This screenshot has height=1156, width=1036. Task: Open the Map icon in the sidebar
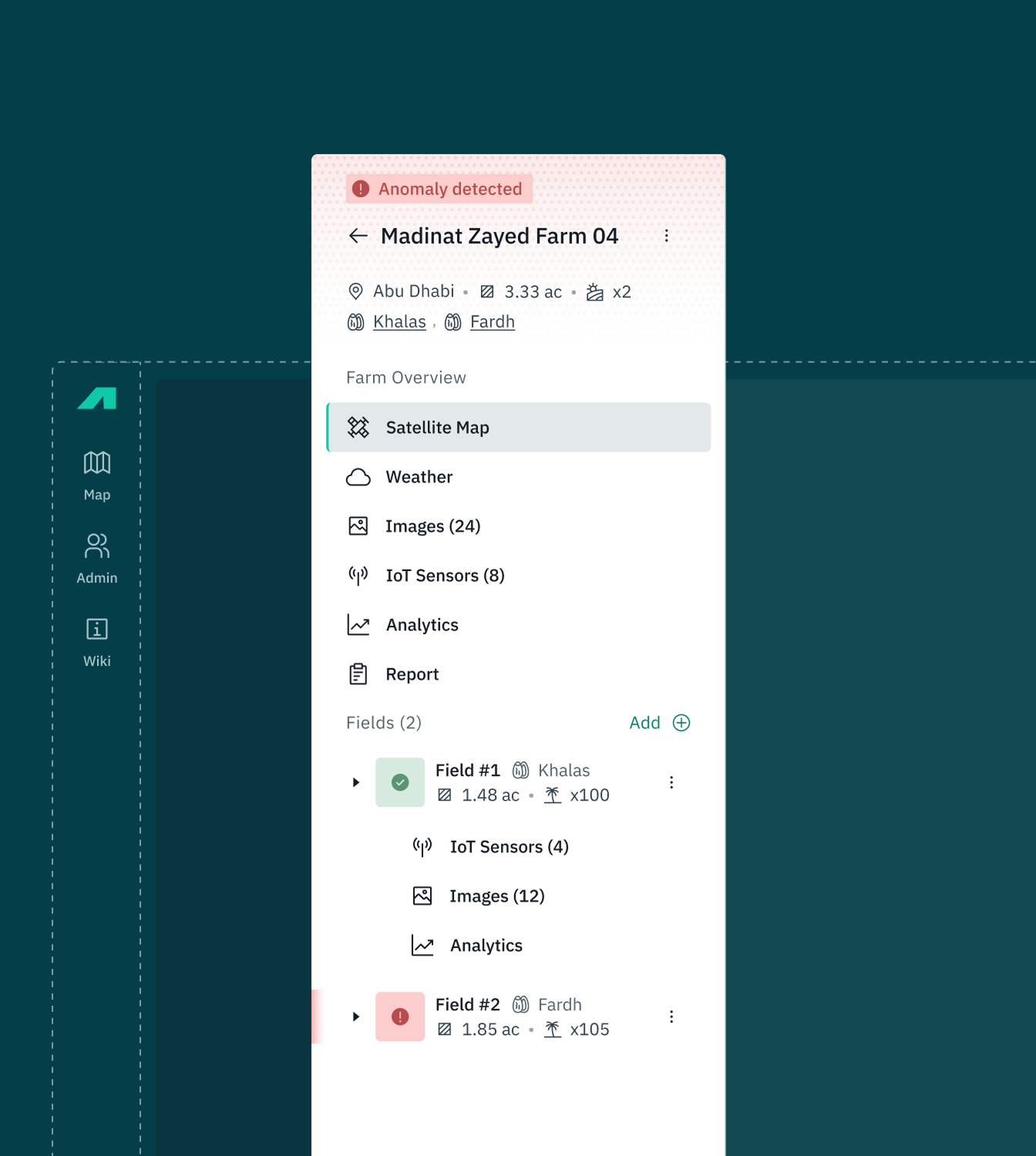pos(96,463)
